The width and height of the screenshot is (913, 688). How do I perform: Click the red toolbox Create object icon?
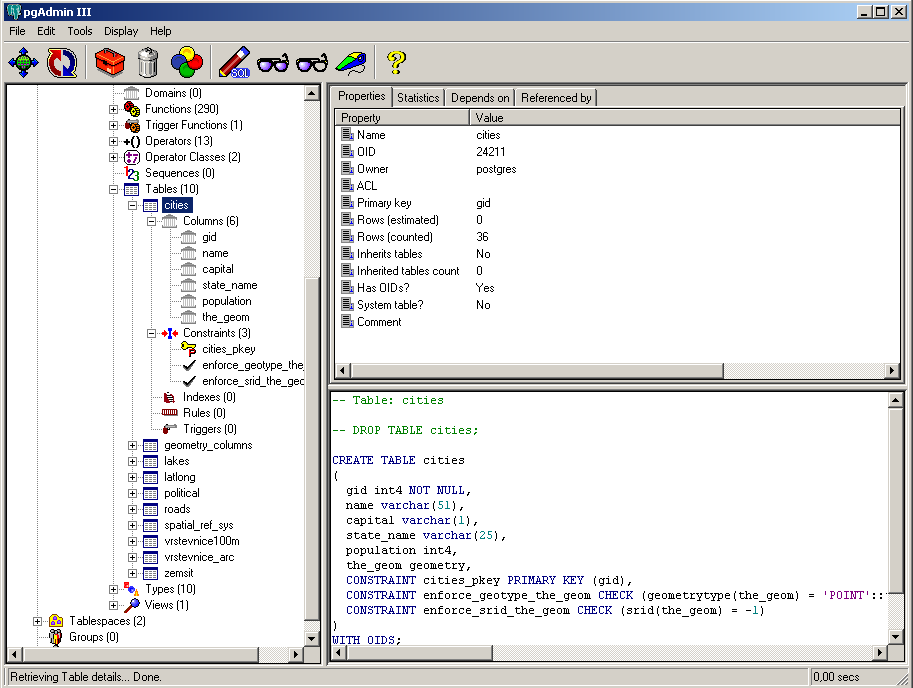click(x=109, y=62)
